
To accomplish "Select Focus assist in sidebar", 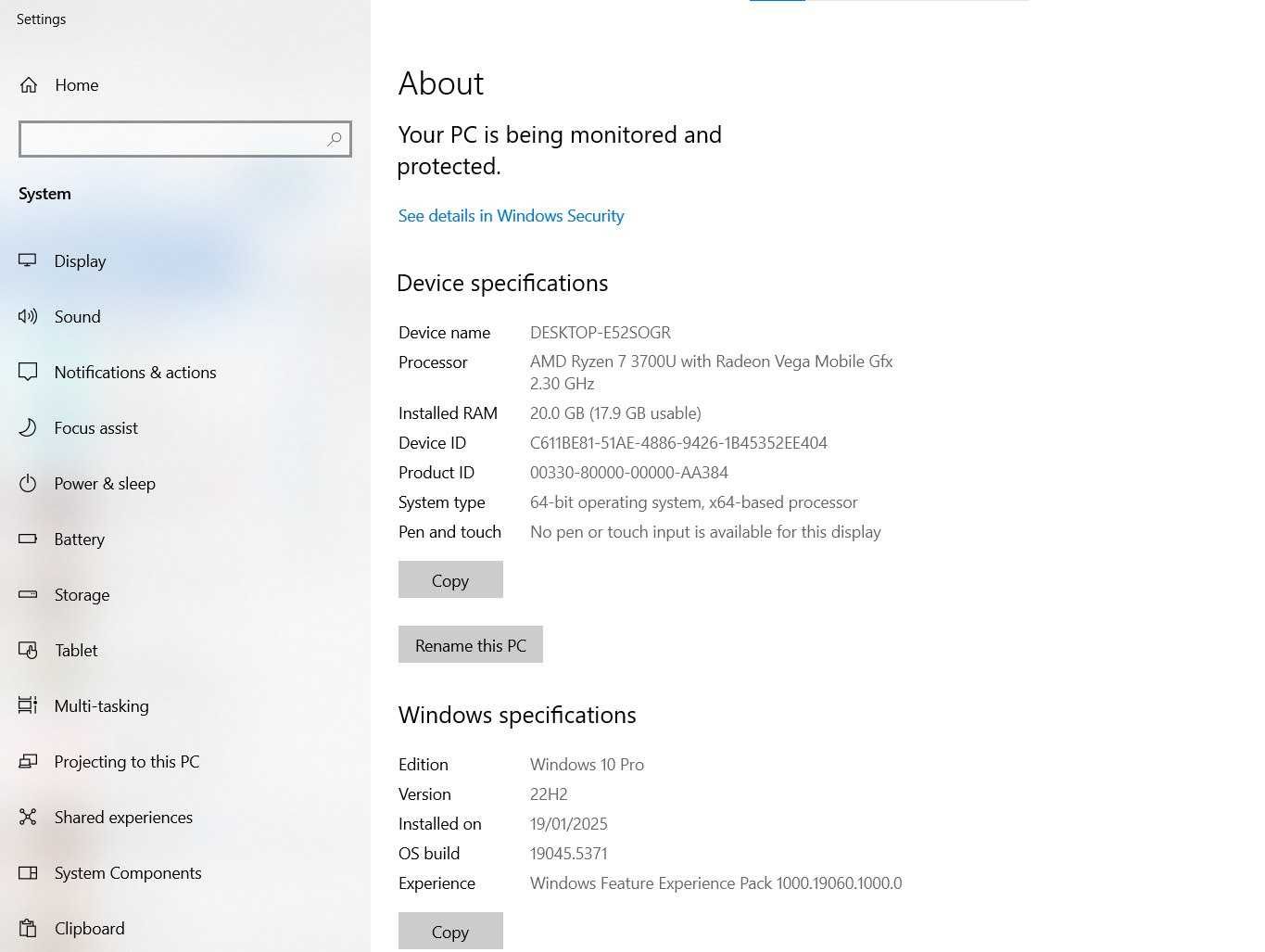I will [185, 427].
